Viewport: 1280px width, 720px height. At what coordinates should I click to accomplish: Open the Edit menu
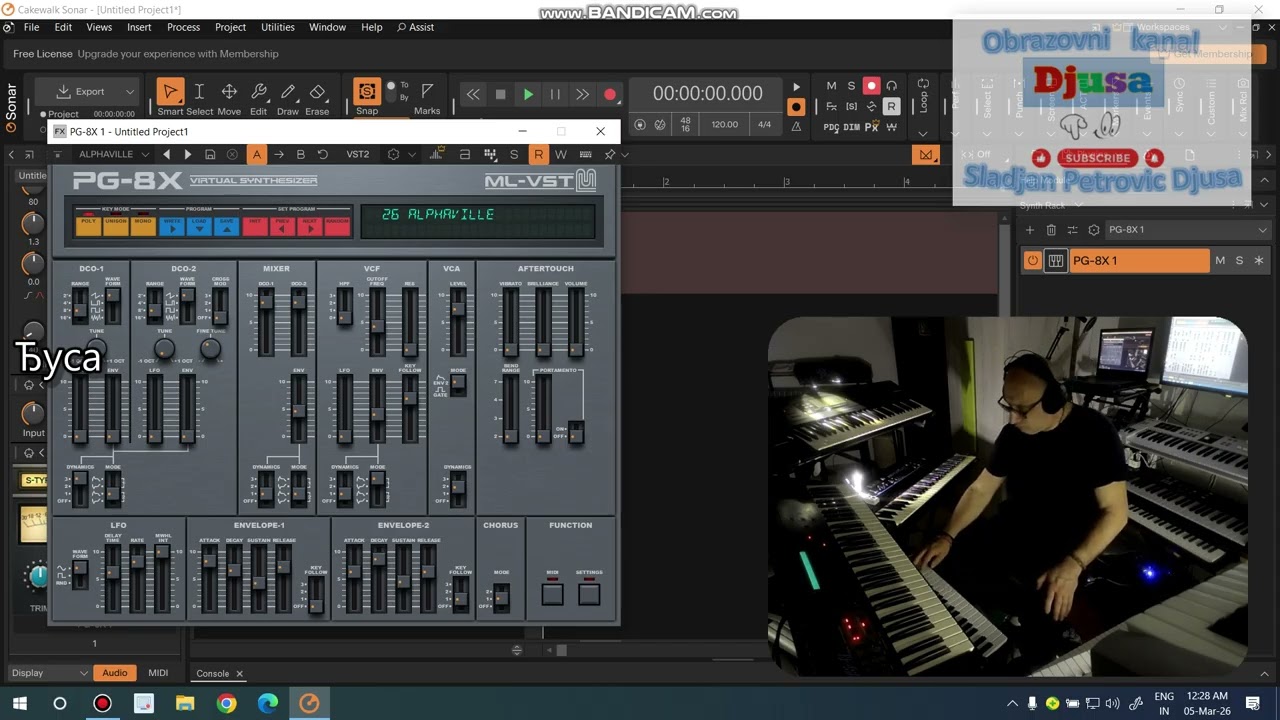[63, 27]
